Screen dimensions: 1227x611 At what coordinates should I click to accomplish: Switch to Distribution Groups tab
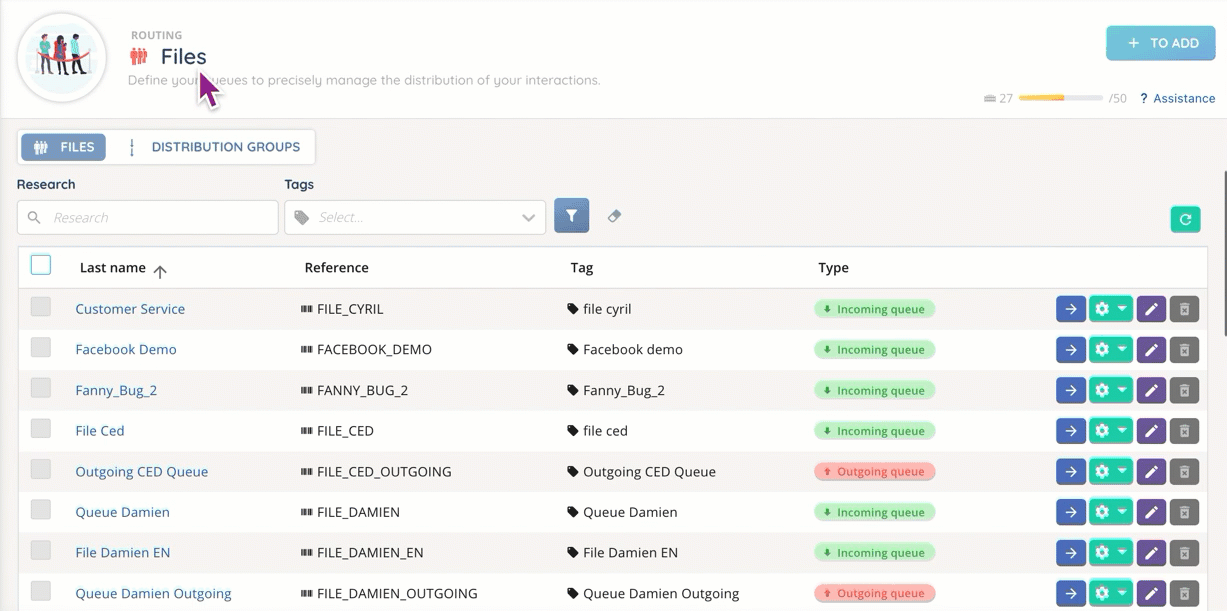214,147
